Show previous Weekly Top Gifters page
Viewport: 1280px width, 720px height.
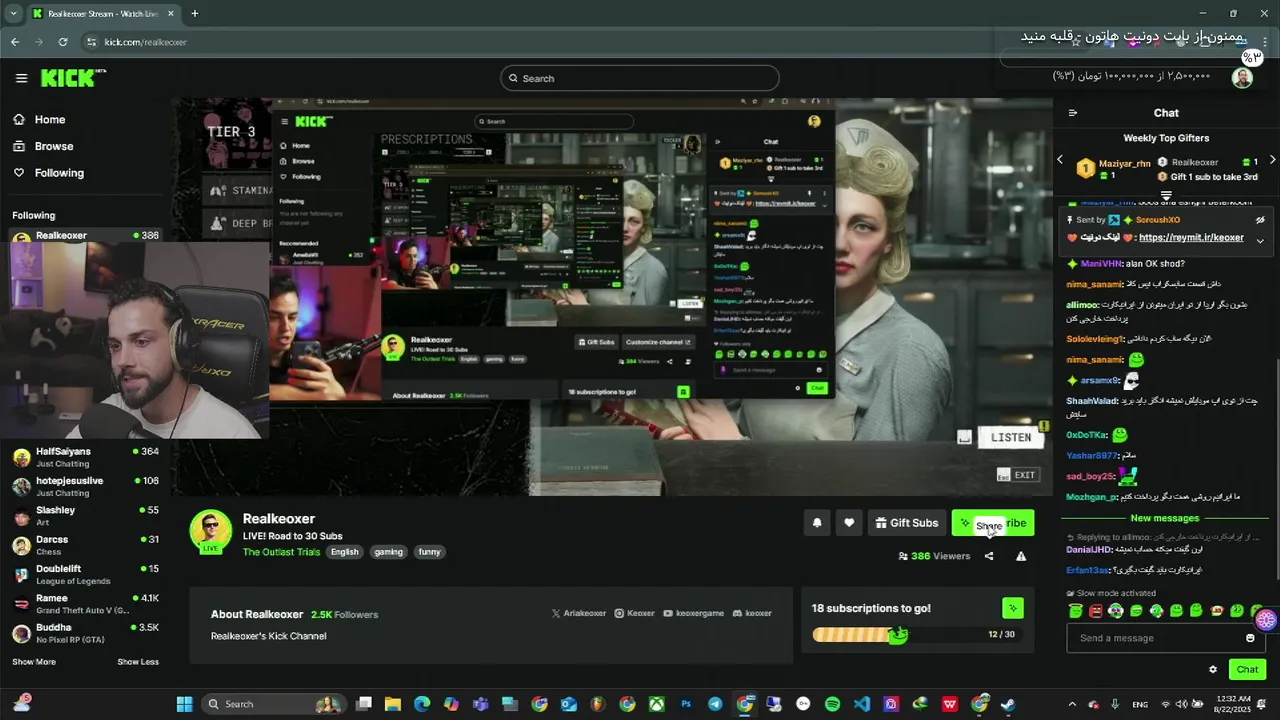(x=1060, y=160)
